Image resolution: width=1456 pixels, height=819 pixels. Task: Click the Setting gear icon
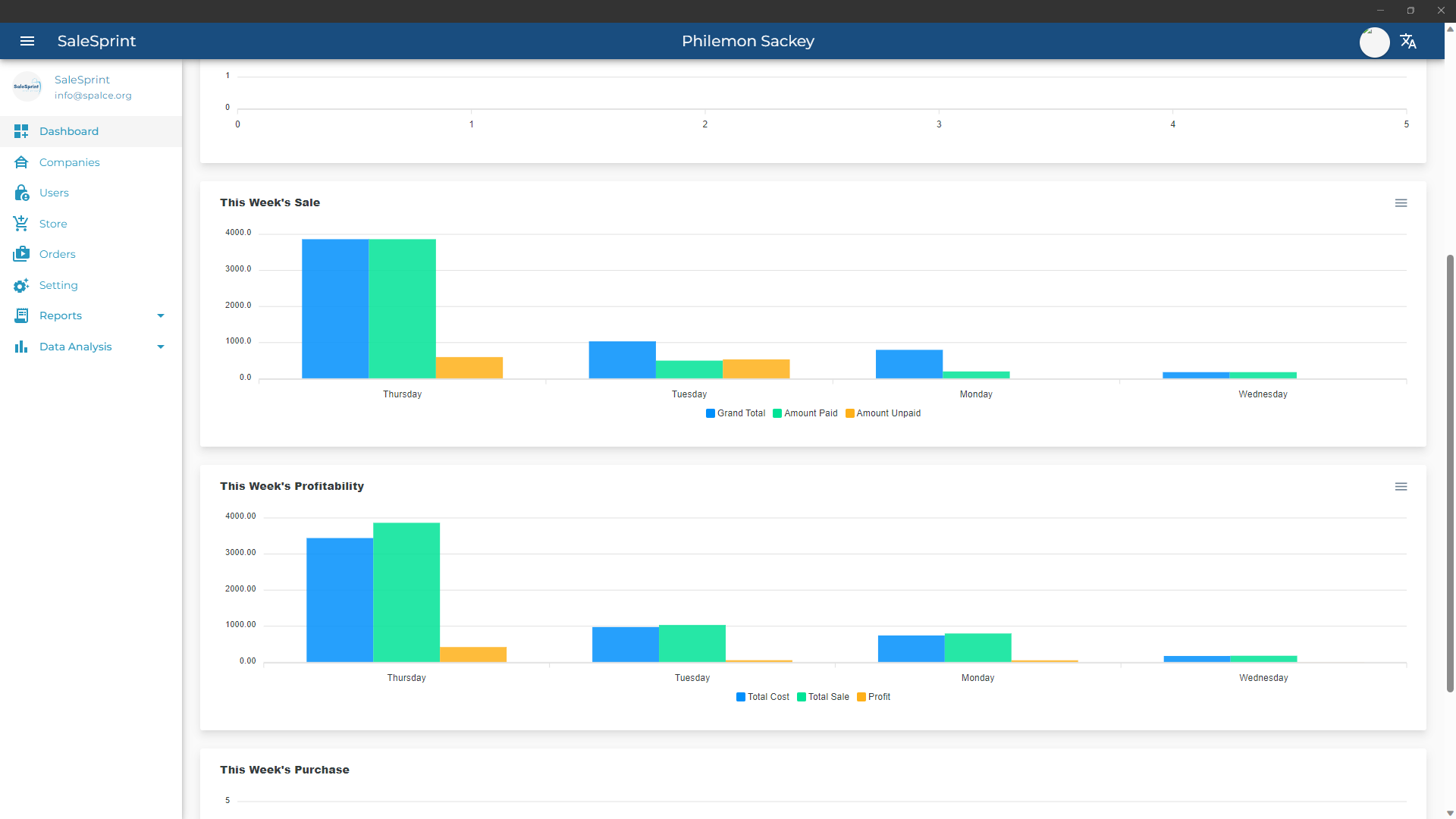[x=21, y=285]
